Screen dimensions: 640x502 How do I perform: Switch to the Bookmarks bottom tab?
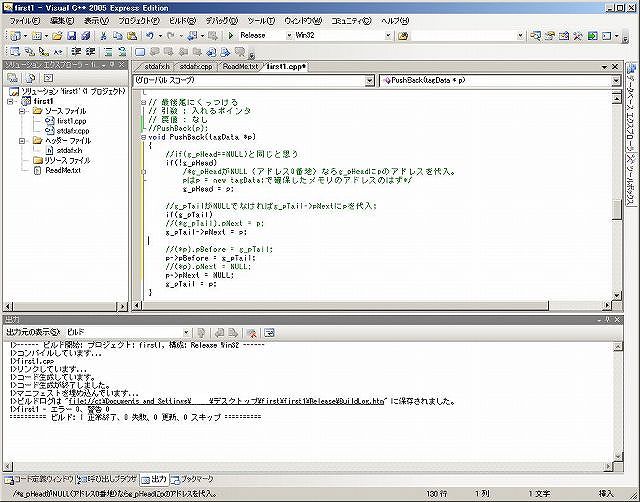coord(192,479)
